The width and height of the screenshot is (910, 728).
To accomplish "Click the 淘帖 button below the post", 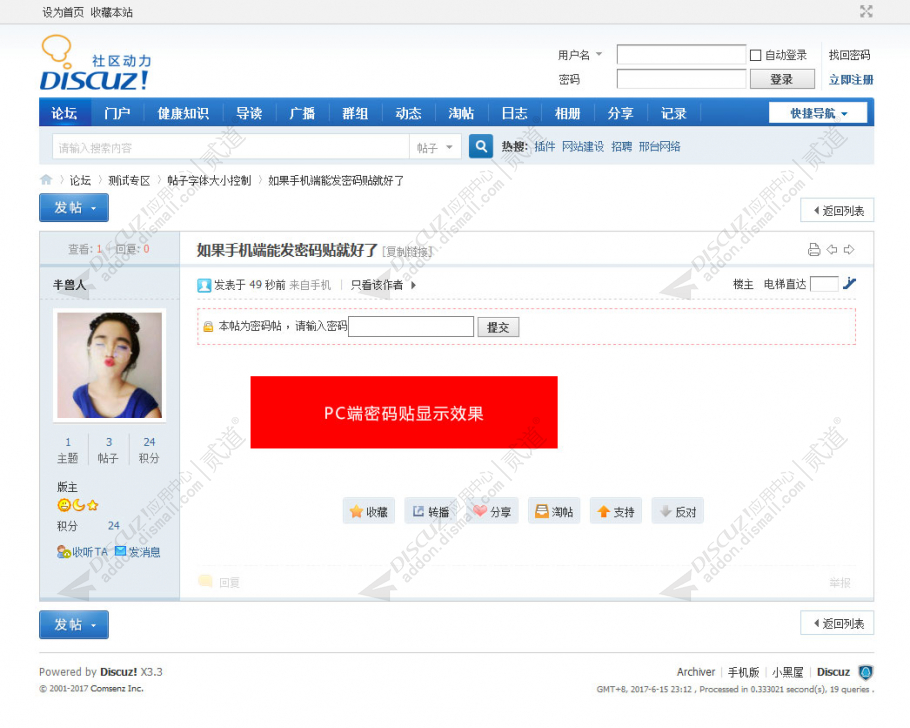I will [x=554, y=511].
